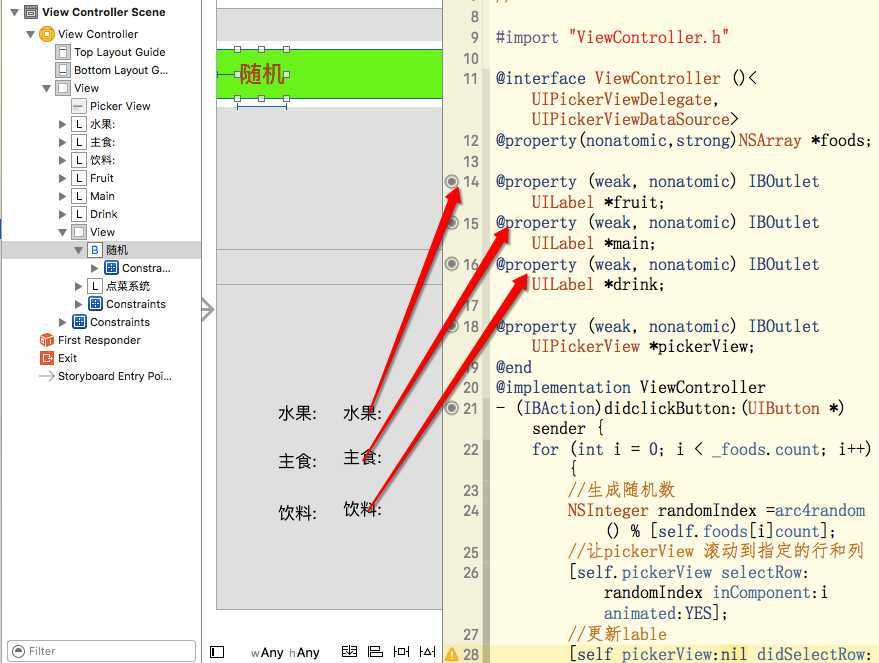Expand the 水果: label row

click(x=62, y=124)
